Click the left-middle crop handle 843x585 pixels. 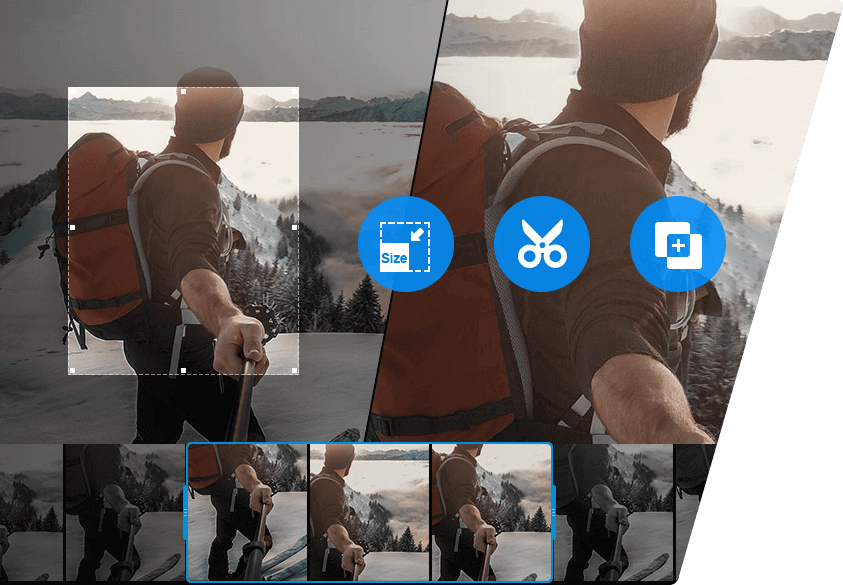click(72, 227)
